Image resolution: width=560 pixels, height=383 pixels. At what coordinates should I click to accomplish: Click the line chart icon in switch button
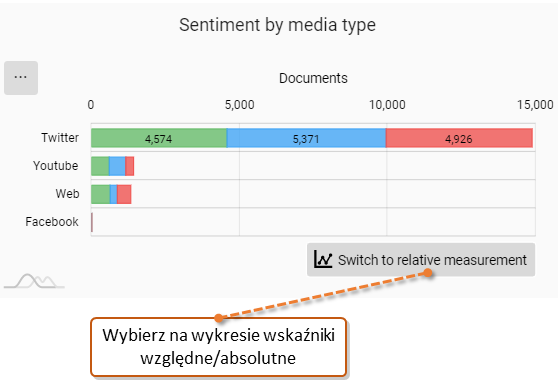323,259
